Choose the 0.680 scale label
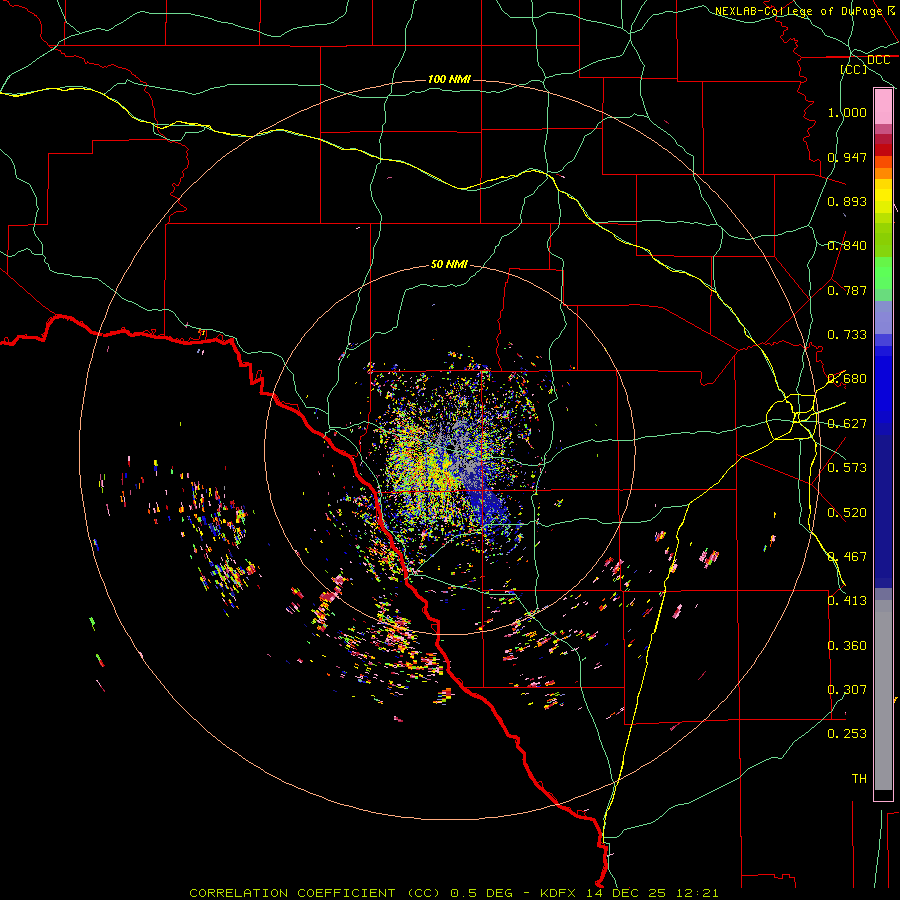Image resolution: width=900 pixels, height=900 pixels. (847, 379)
